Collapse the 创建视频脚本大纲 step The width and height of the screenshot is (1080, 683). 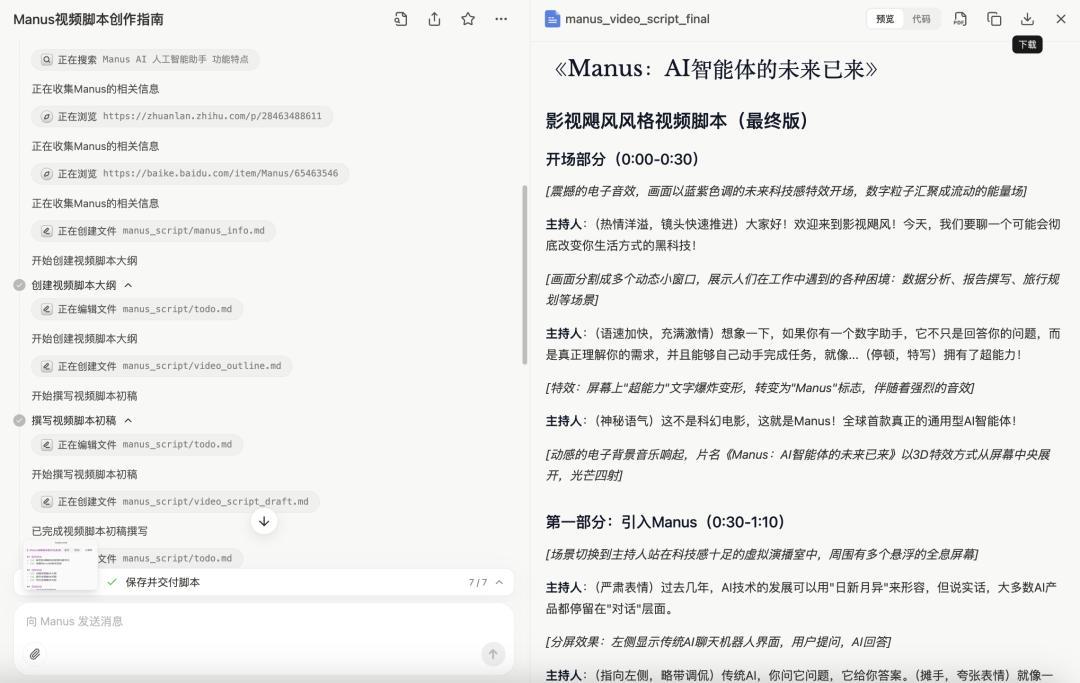coord(128,285)
